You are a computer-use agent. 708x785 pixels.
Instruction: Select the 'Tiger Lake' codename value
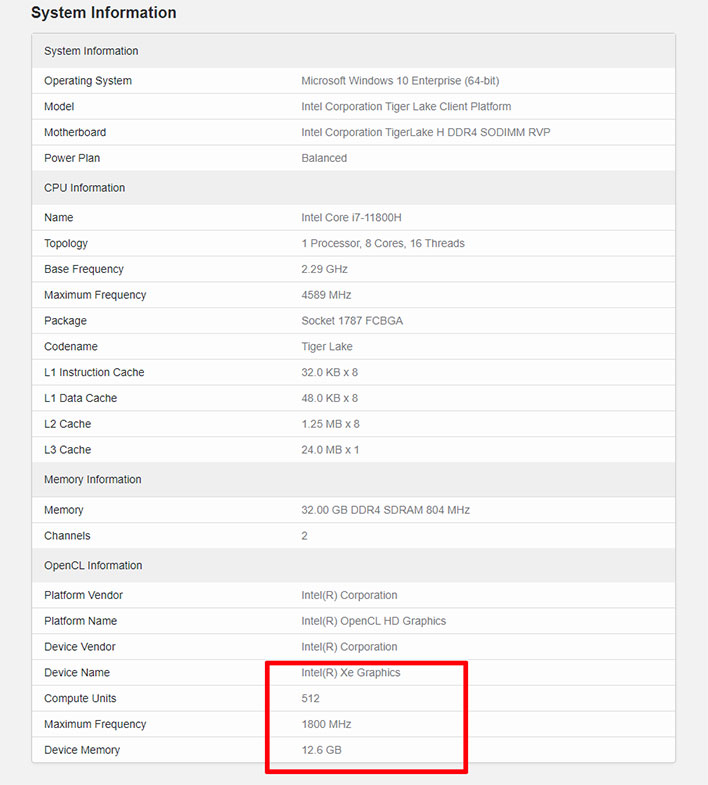[327, 346]
